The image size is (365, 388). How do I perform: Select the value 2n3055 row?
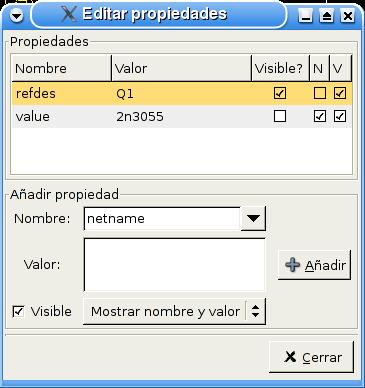coord(182,117)
